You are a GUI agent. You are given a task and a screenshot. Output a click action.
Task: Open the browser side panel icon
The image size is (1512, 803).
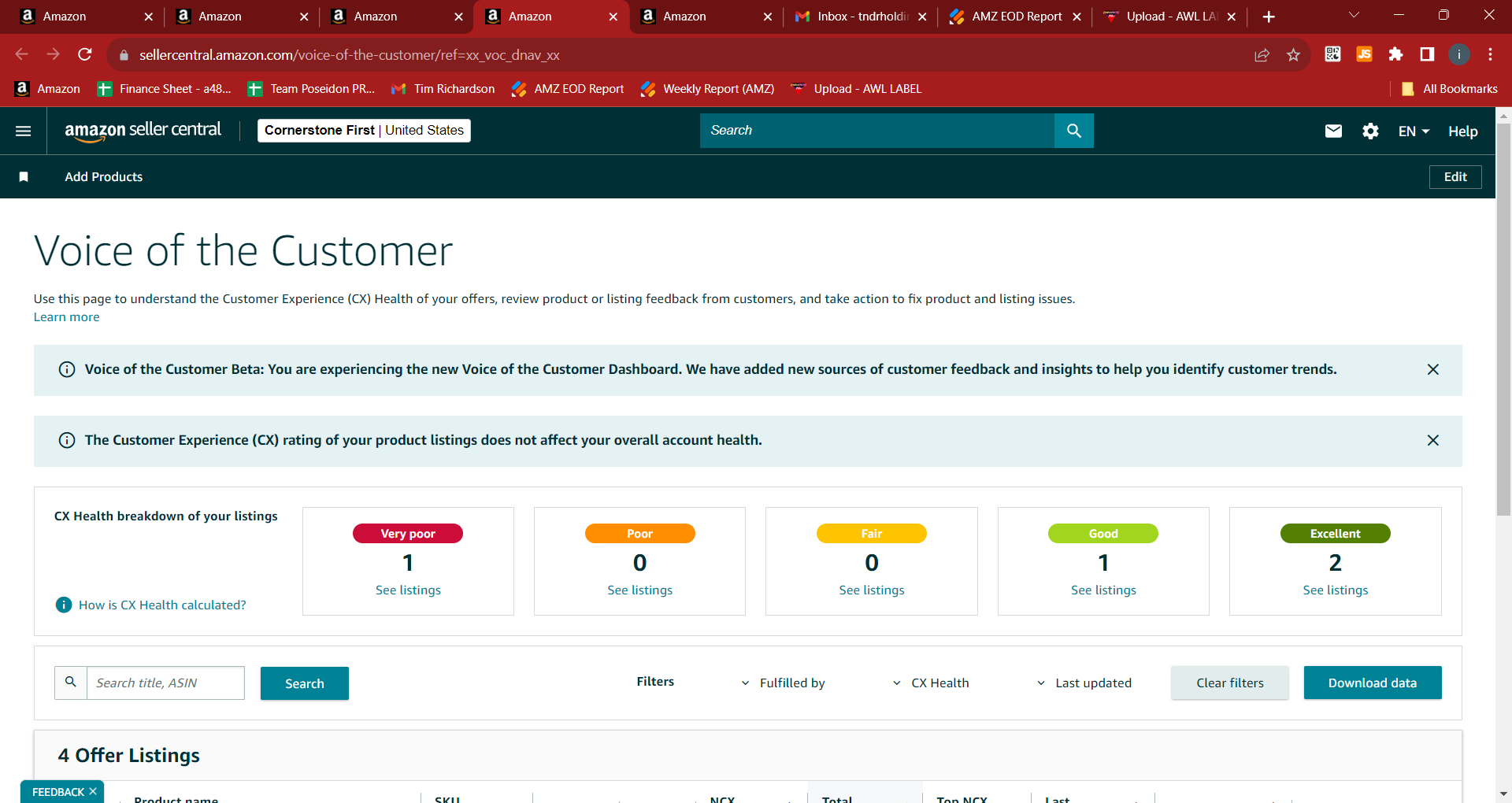1427,54
